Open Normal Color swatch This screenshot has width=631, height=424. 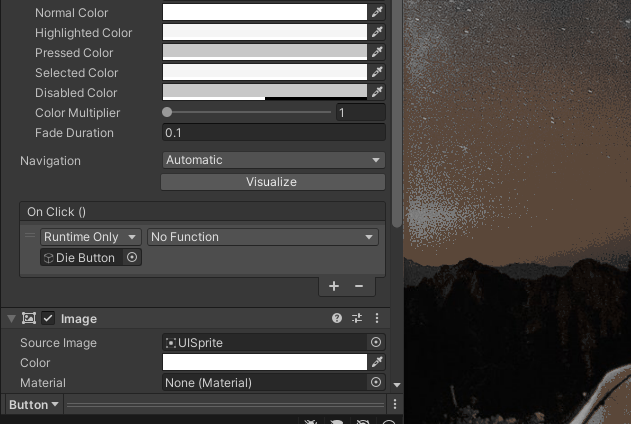pos(265,12)
